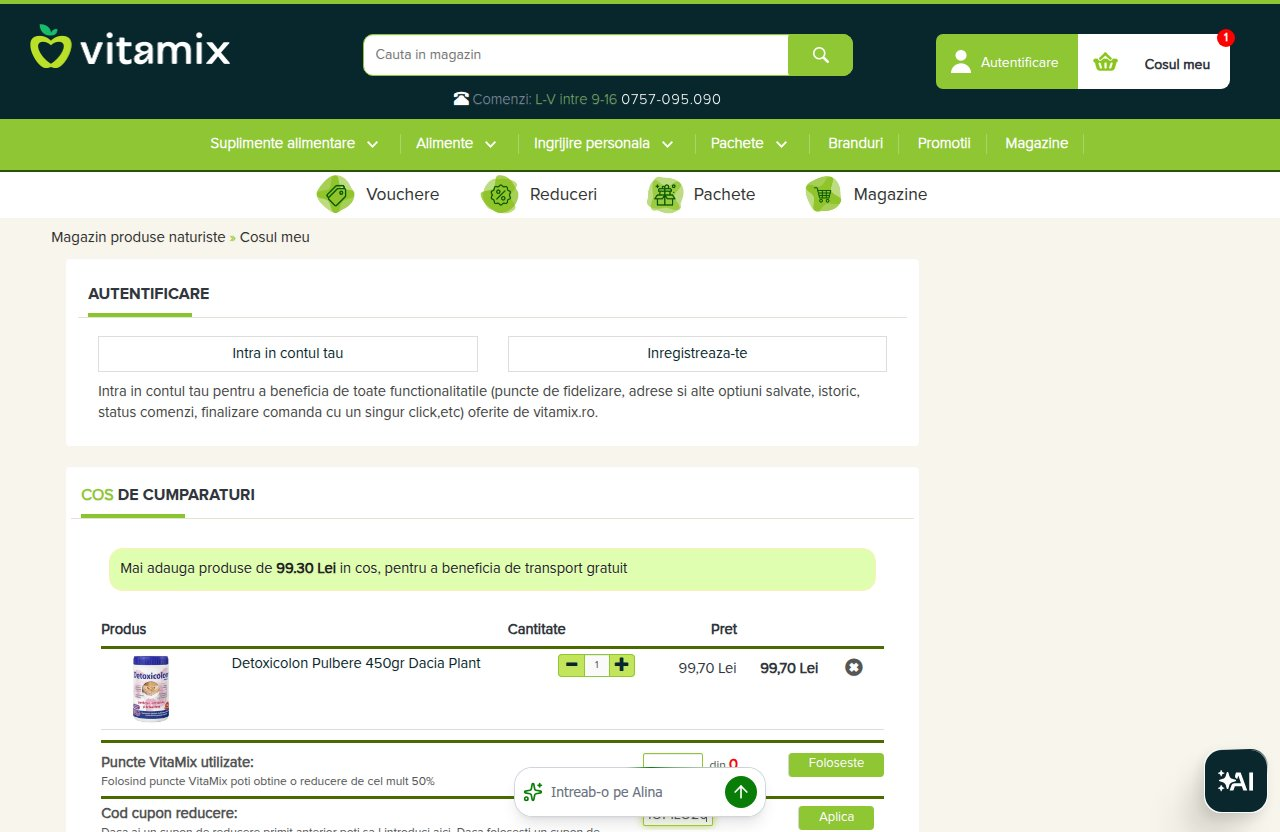Open the Vouchere shortcut link
This screenshot has height=832, width=1280.
tap(402, 194)
